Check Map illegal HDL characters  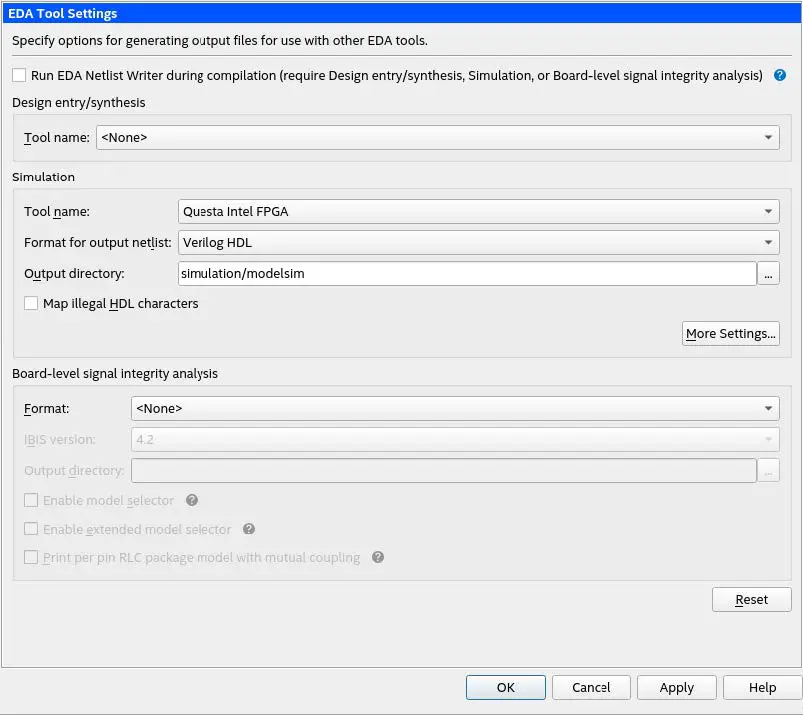(30, 304)
